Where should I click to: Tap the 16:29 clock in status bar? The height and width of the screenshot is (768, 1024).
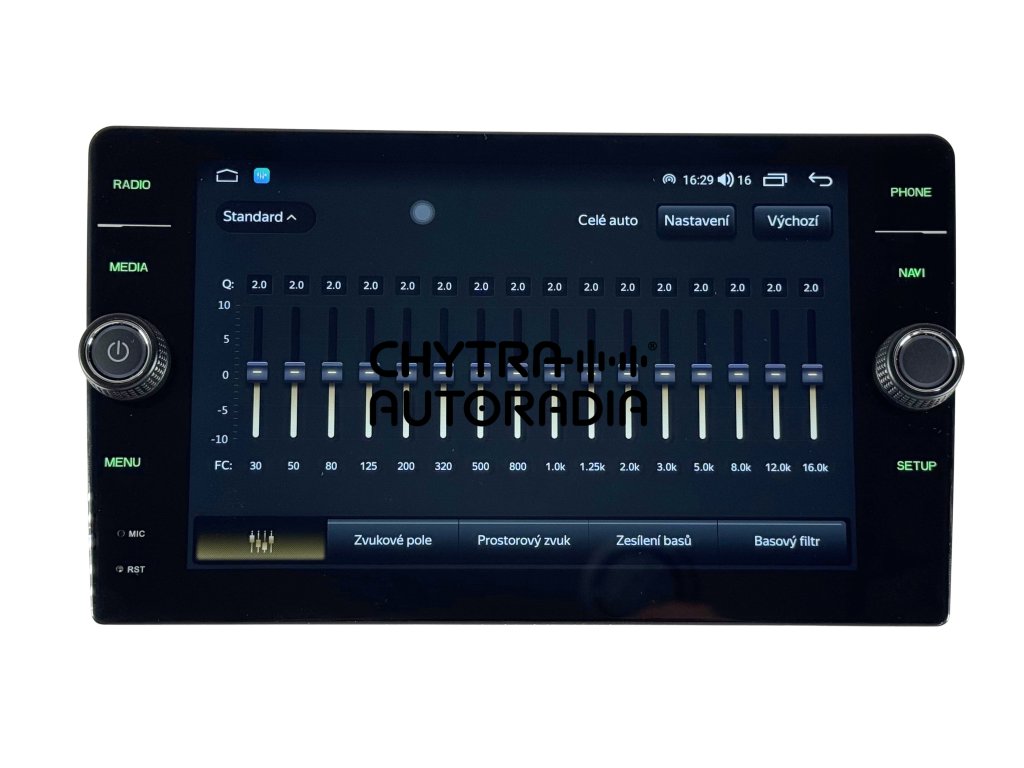click(x=697, y=180)
